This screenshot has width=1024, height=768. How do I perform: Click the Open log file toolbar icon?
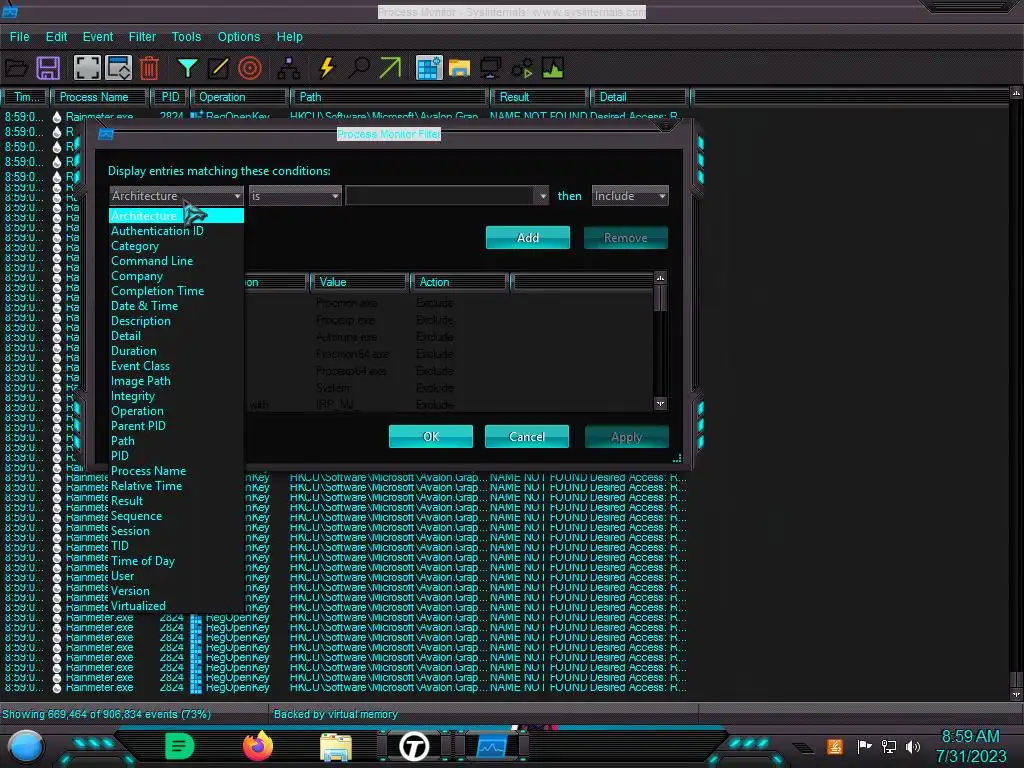(x=16, y=68)
